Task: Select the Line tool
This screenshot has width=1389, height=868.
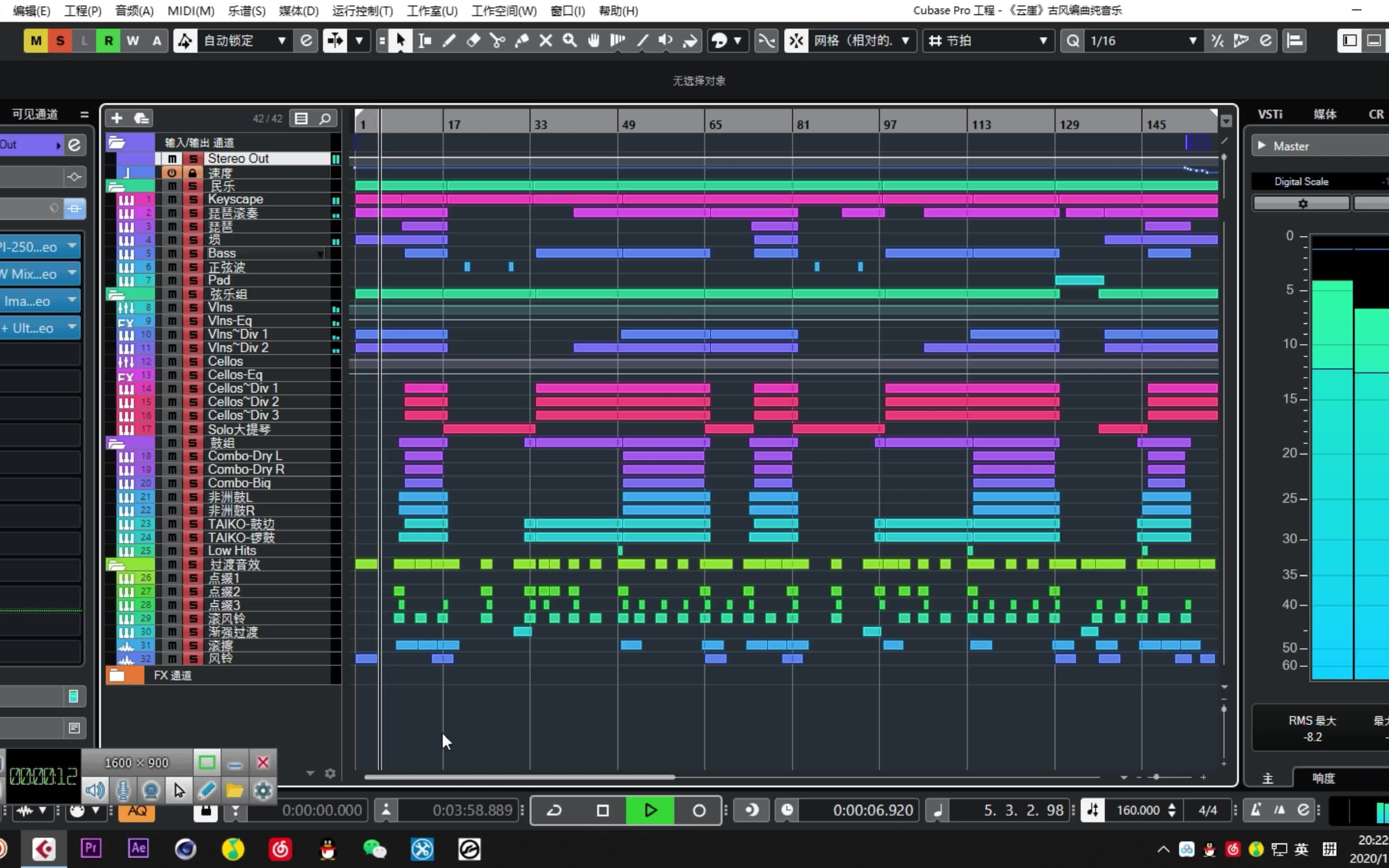Action: coord(642,41)
